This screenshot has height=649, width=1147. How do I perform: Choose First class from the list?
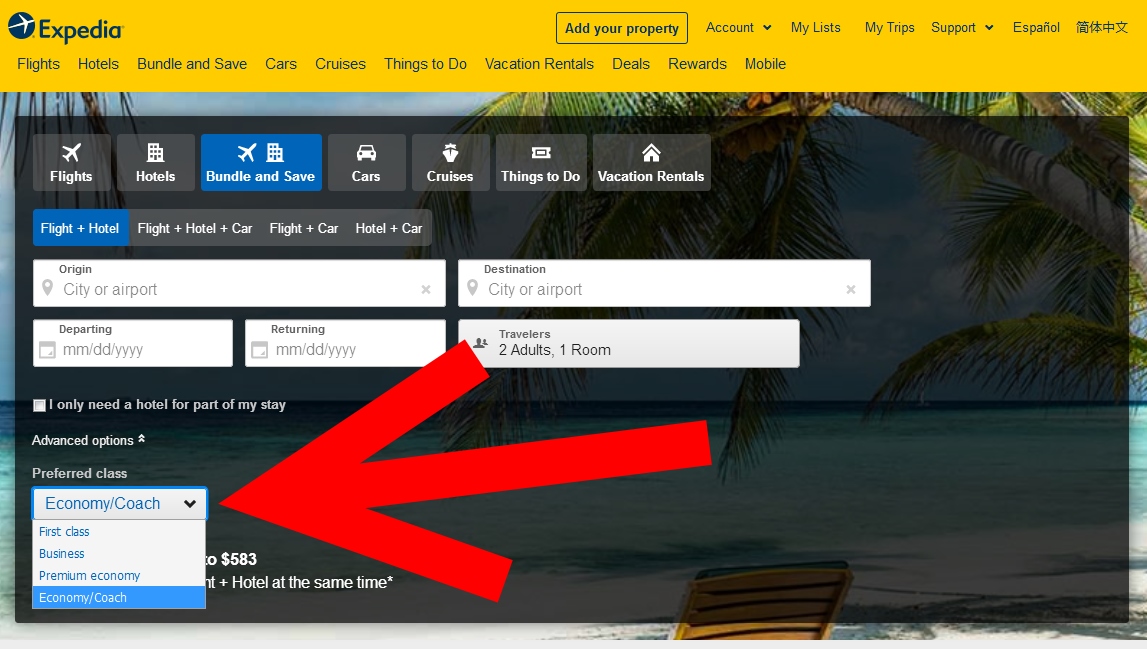click(64, 532)
